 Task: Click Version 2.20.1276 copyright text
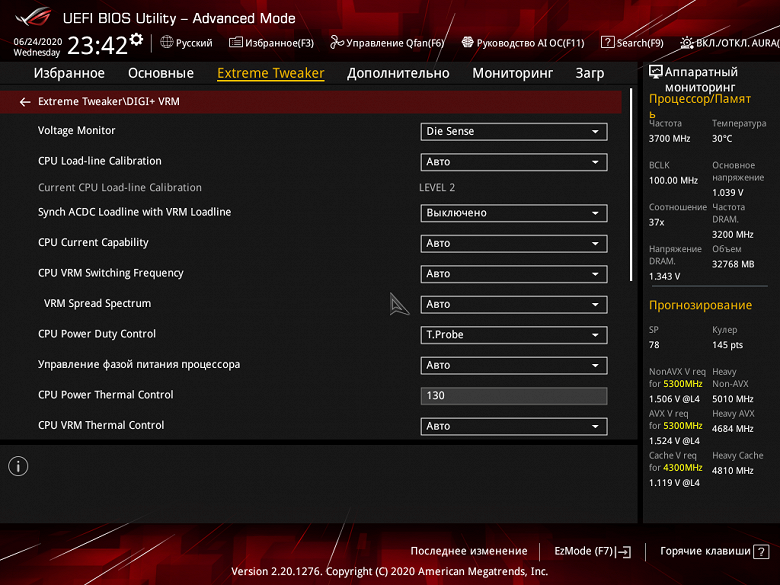pos(390,572)
